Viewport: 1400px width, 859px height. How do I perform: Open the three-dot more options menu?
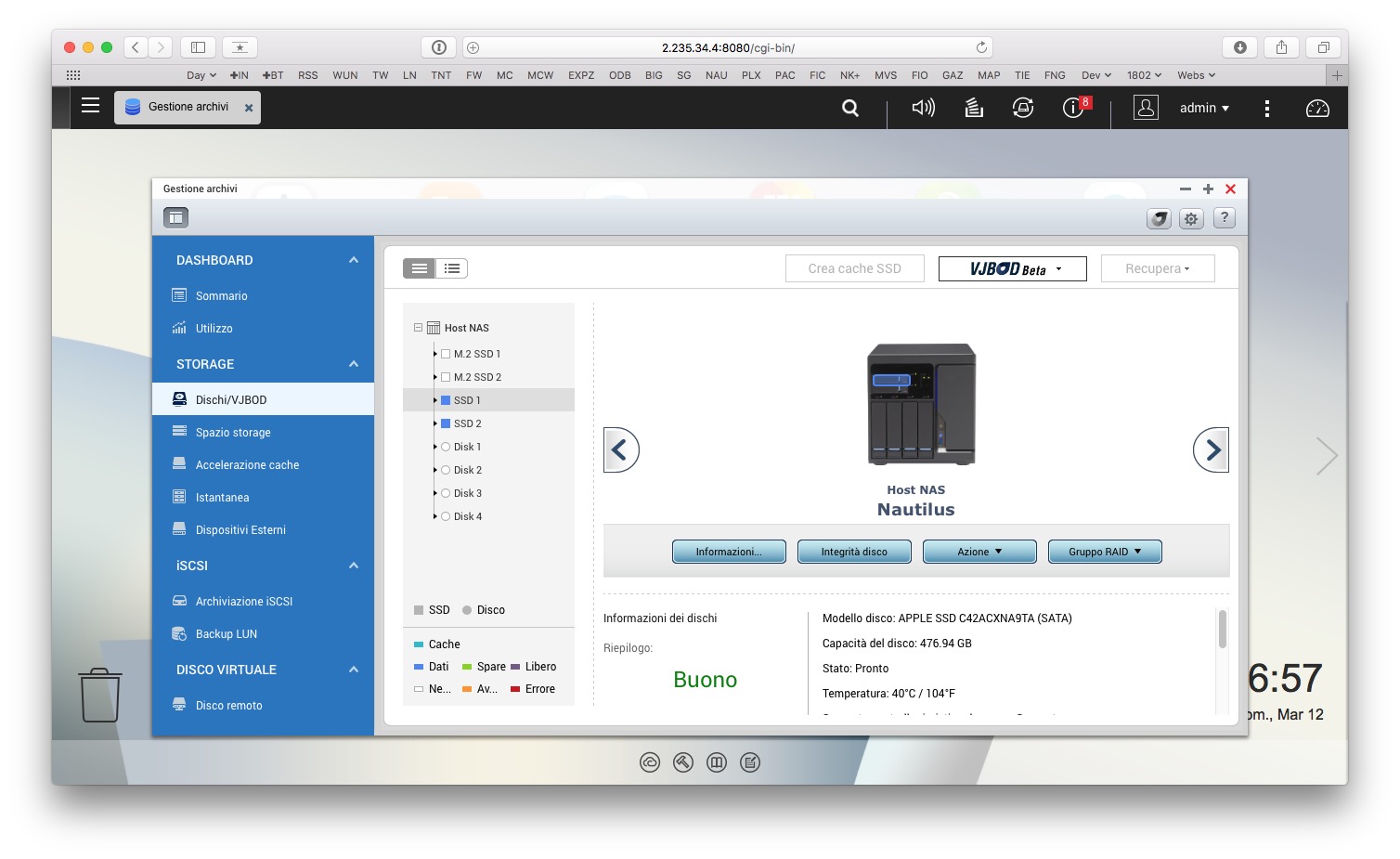(x=1266, y=108)
